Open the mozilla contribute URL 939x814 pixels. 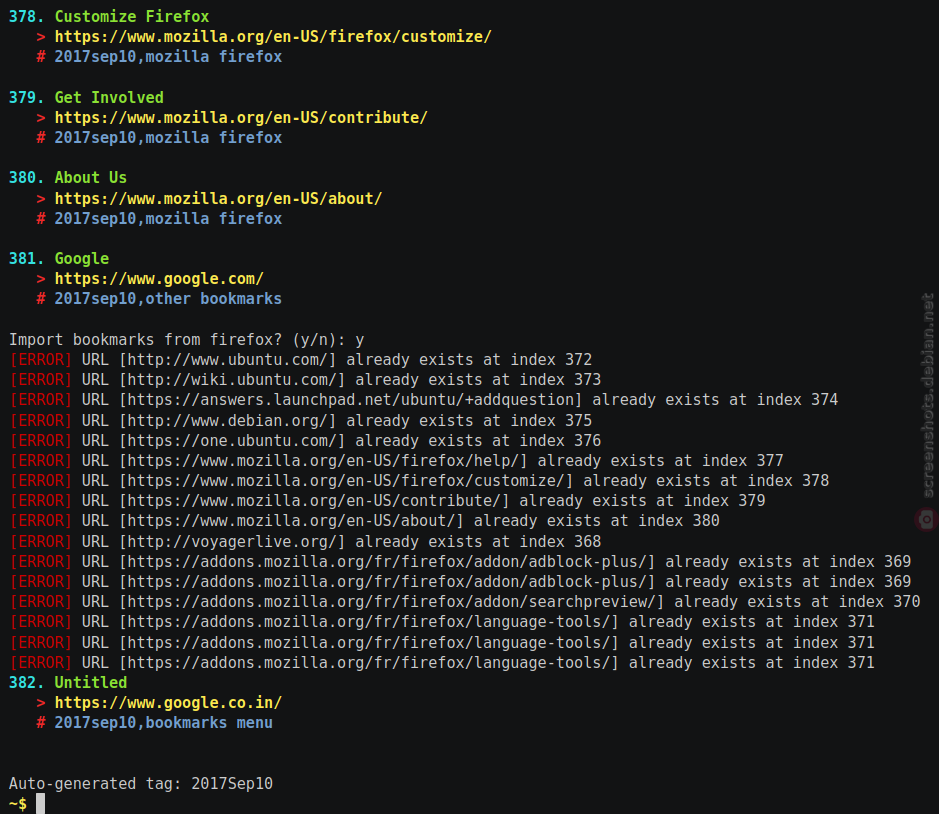pyautogui.click(x=241, y=117)
